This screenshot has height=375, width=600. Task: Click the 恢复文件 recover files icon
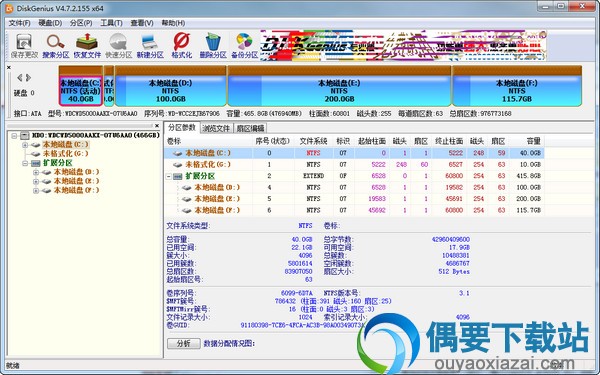coord(87,46)
